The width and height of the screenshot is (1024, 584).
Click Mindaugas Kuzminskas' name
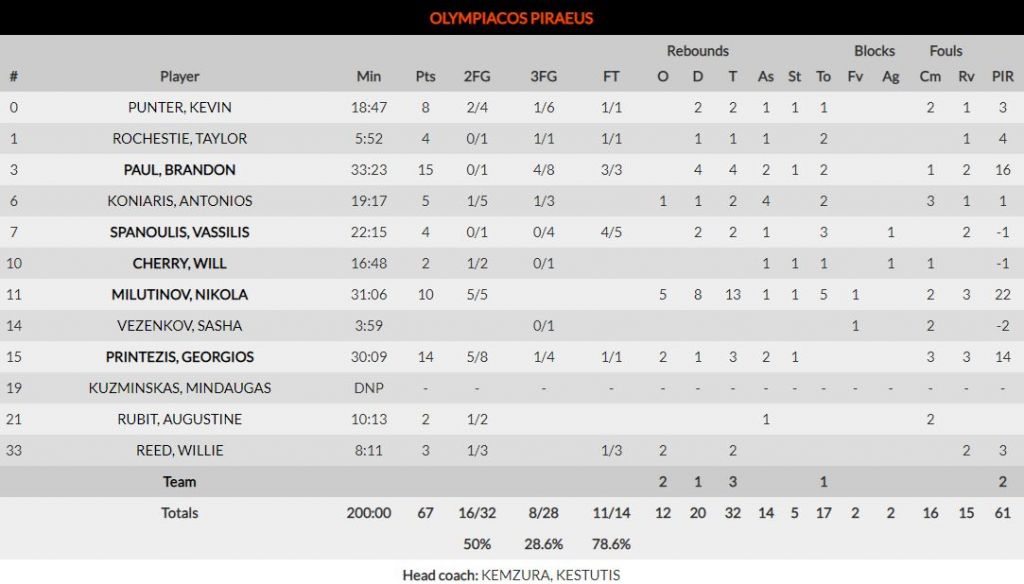180,388
